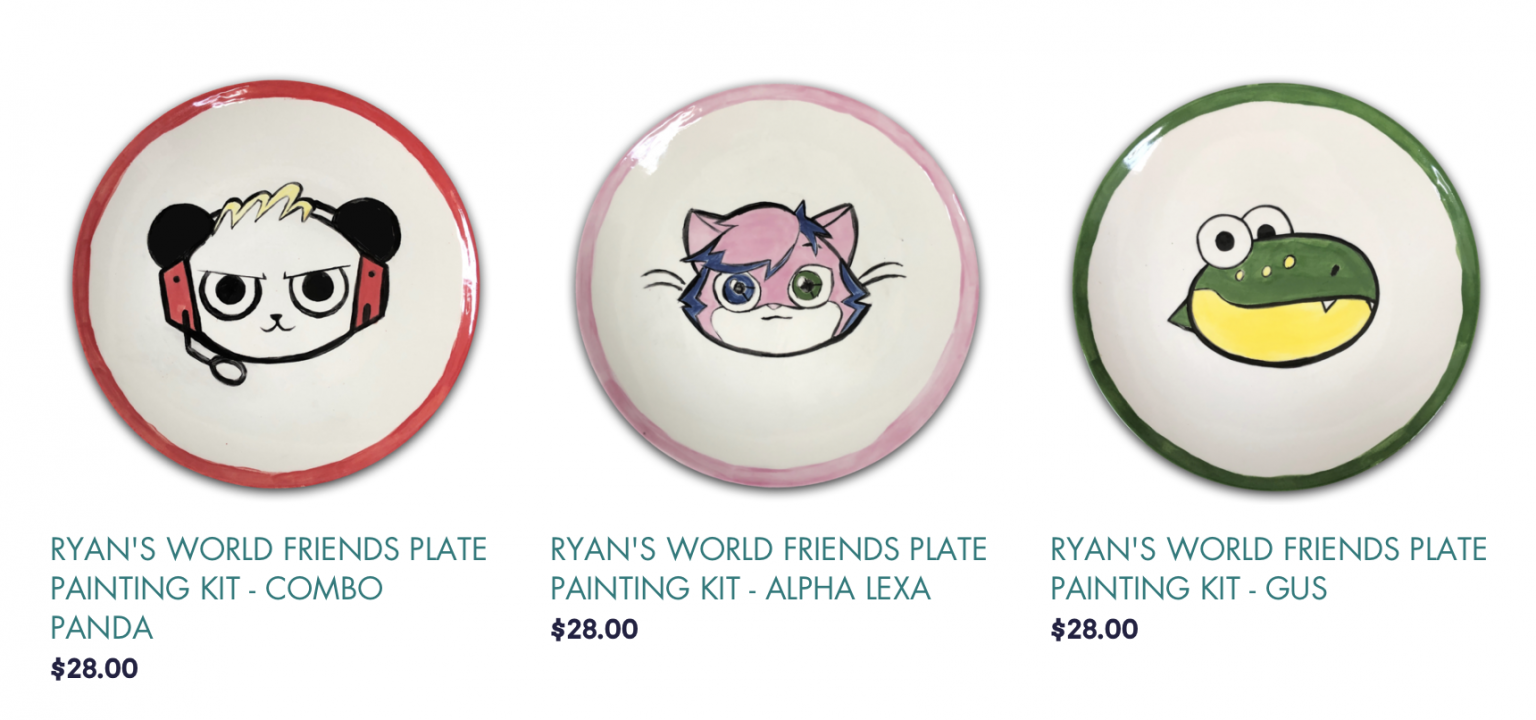
Task: Open the Combo Panda plate product image
Action: click(276, 284)
